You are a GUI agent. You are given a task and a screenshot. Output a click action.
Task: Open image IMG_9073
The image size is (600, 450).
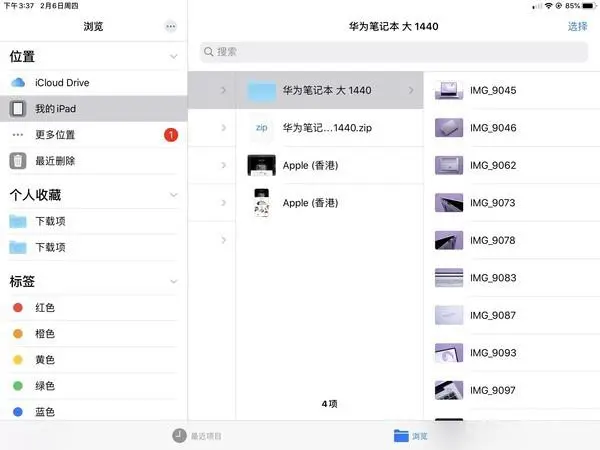(512, 203)
